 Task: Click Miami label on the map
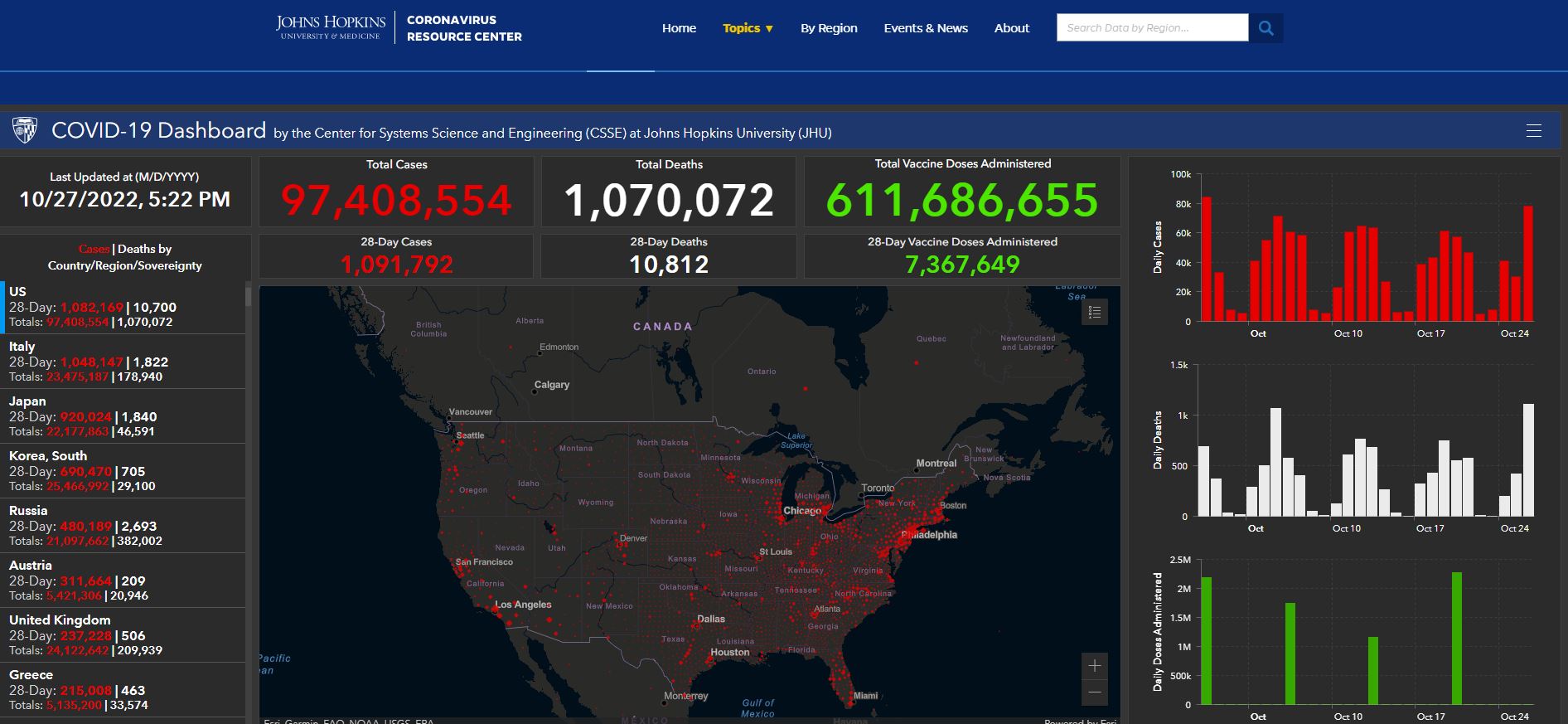coord(865,696)
